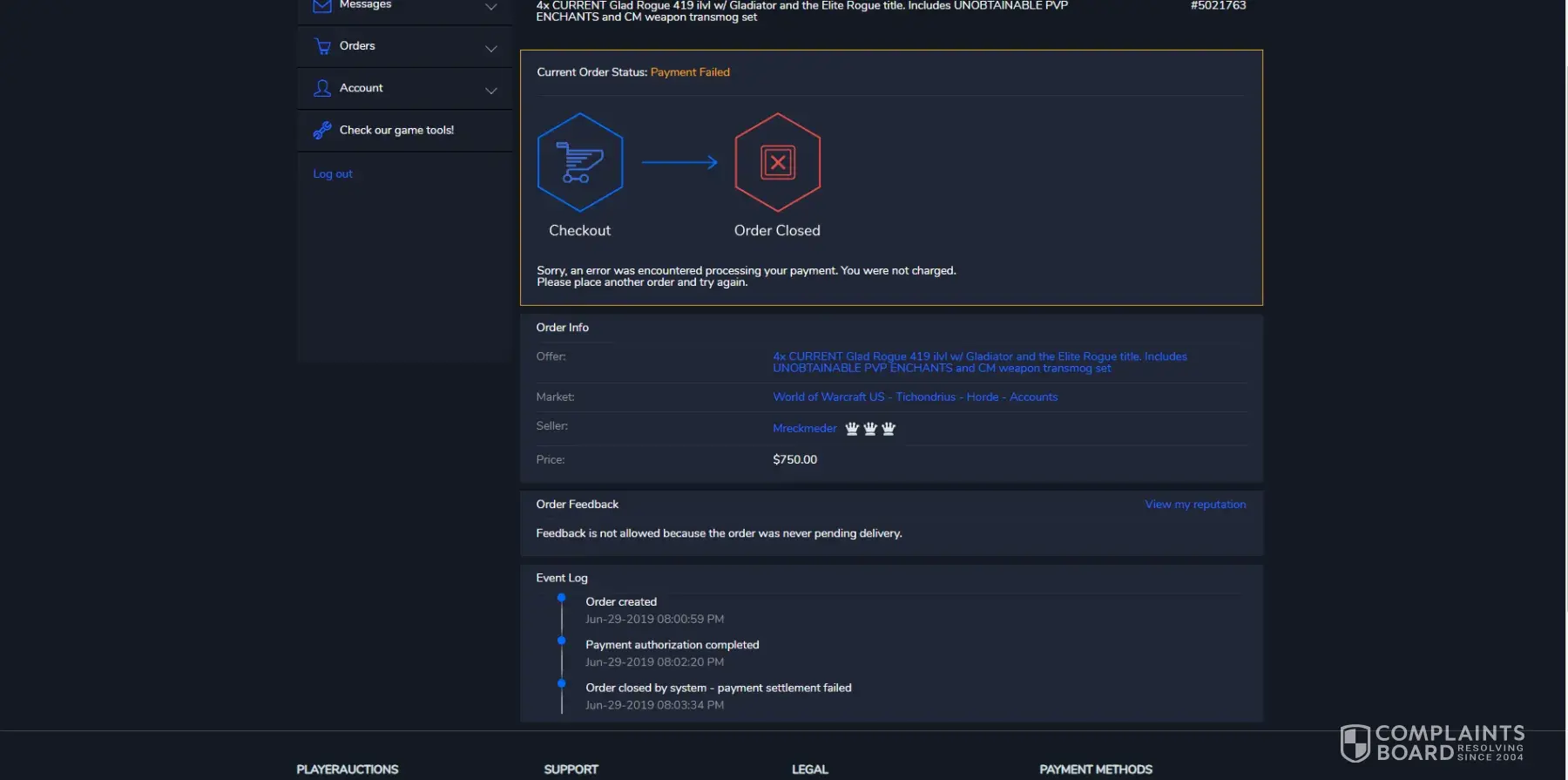
Task: Click the game tools wrench icon
Action: pos(322,131)
